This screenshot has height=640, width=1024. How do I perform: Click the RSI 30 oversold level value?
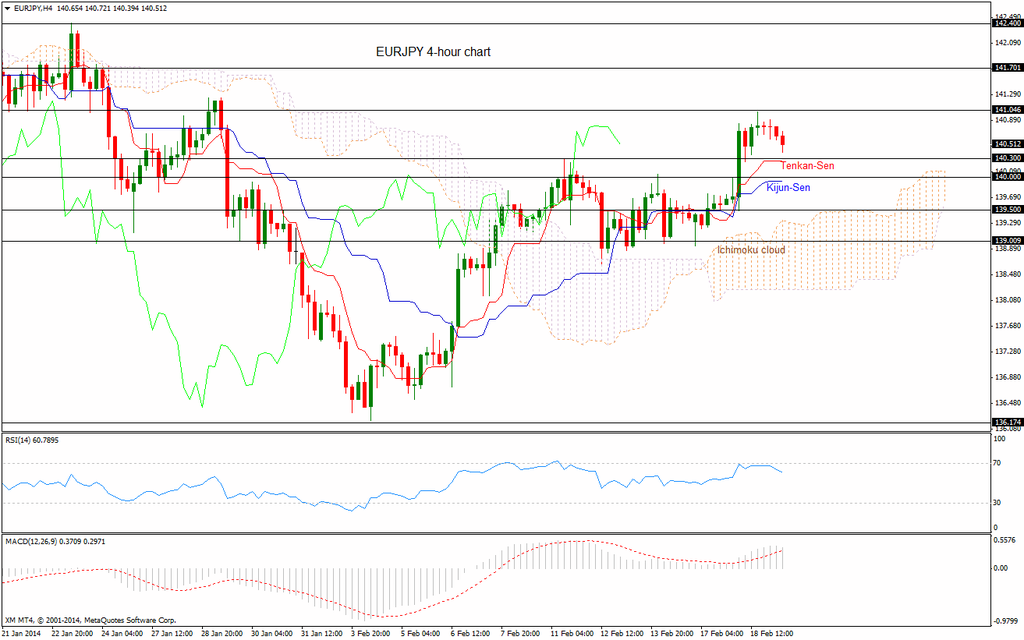[997, 503]
